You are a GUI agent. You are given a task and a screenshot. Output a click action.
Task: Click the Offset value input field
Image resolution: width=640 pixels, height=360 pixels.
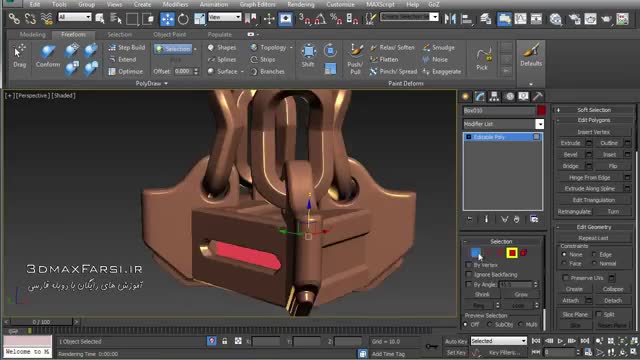coord(183,71)
